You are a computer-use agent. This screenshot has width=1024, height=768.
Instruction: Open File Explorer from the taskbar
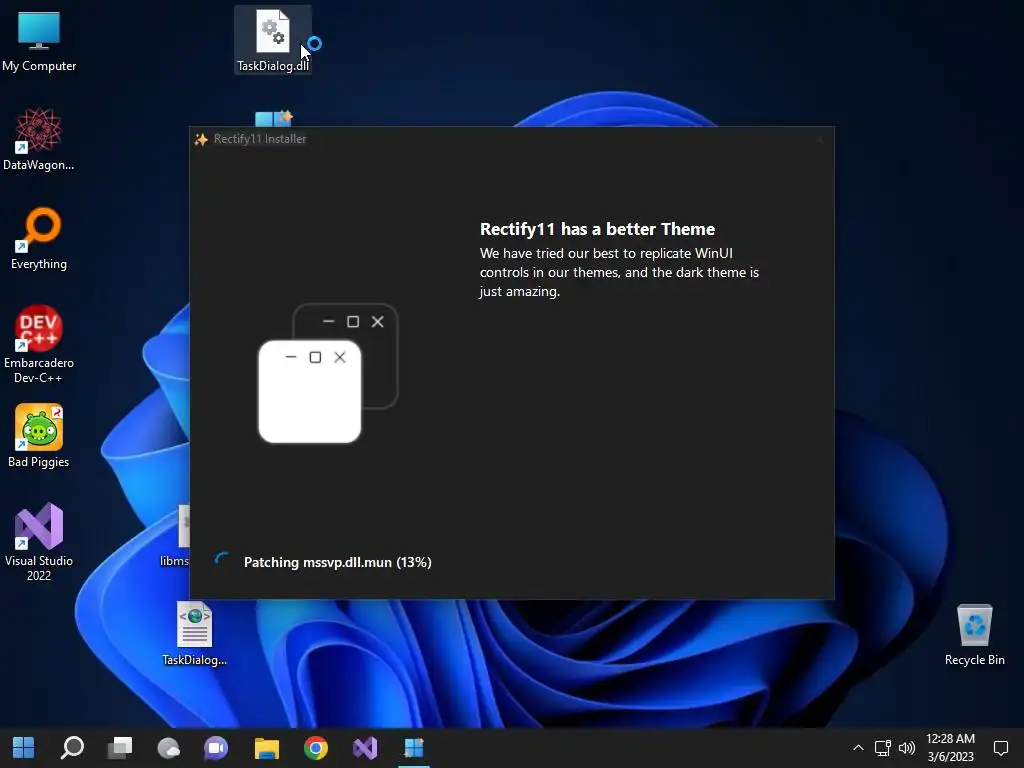(266, 748)
